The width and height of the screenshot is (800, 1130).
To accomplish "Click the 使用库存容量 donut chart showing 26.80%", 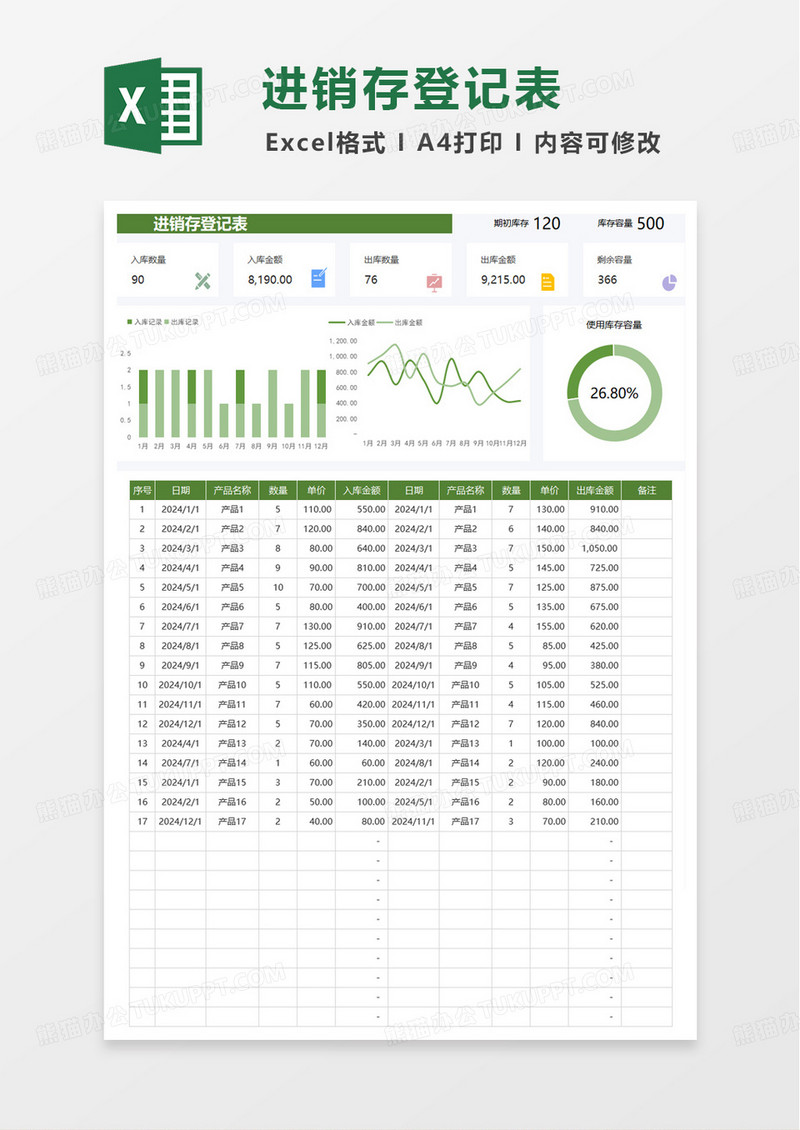I will pyautogui.click(x=614, y=393).
